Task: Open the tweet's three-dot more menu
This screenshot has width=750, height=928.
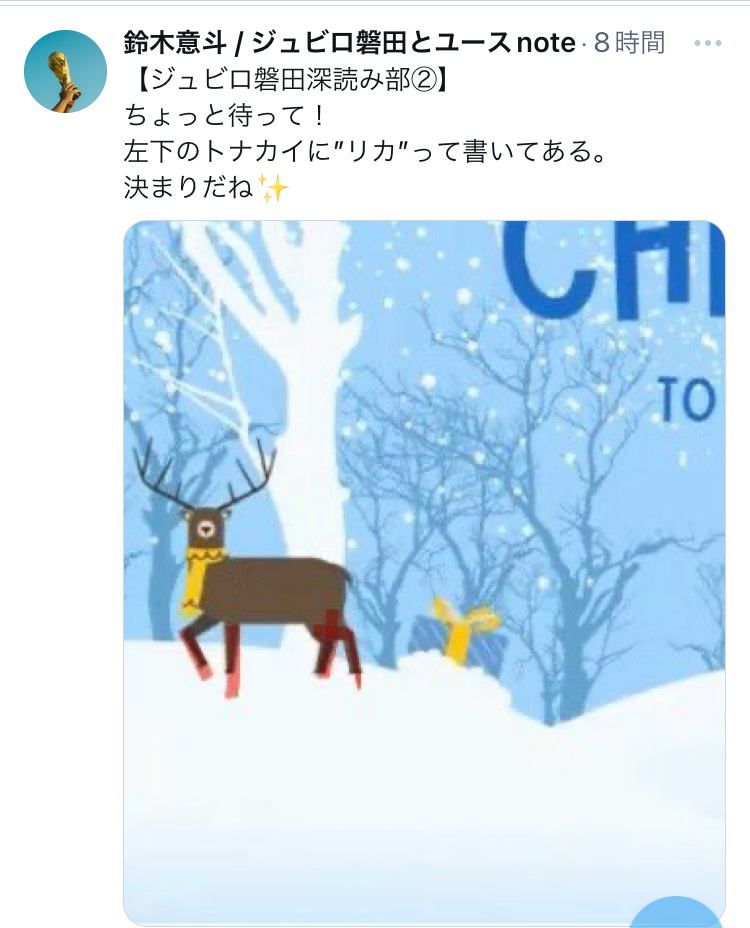Action: 708,43
